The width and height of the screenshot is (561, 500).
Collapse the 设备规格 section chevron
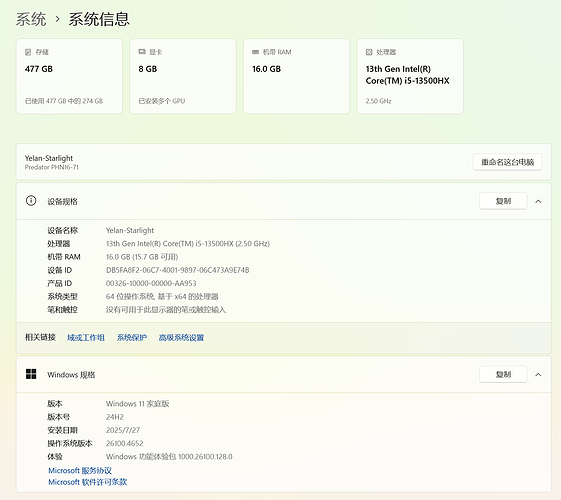[538, 201]
